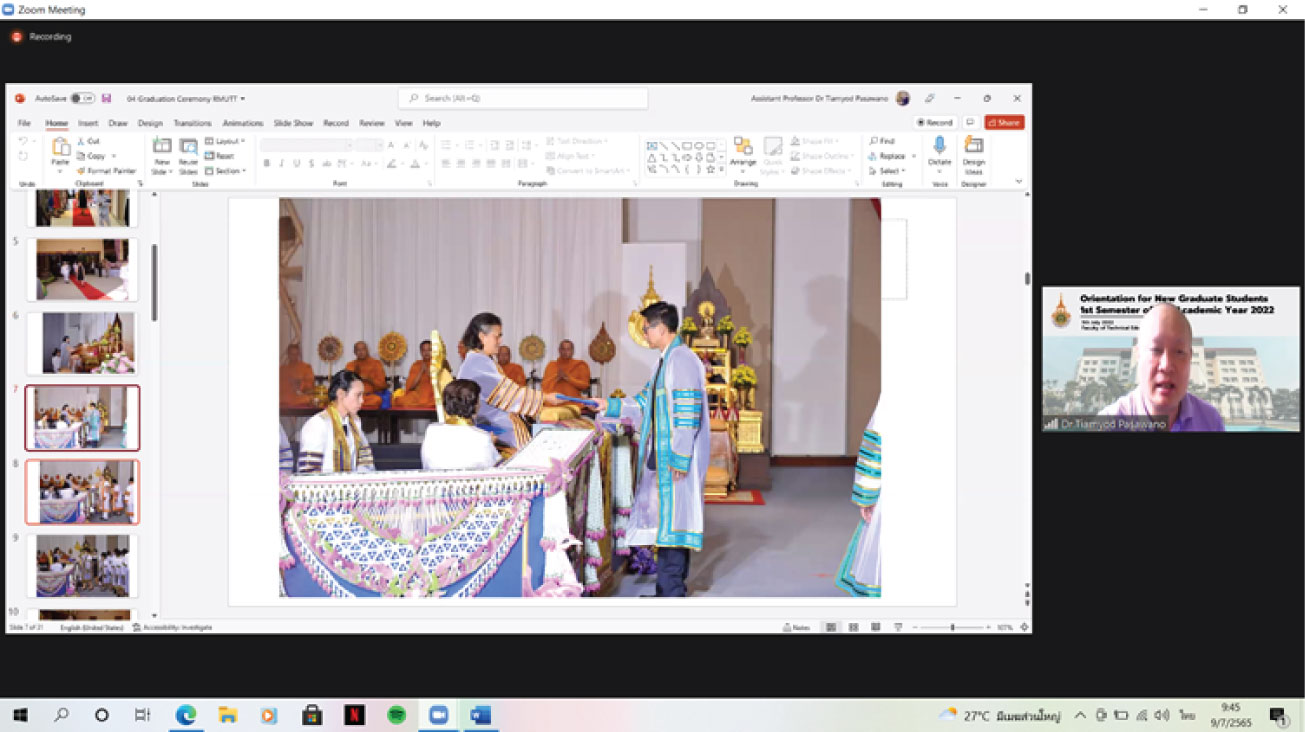
Task: Click the Windows Start button
Action: point(20,715)
